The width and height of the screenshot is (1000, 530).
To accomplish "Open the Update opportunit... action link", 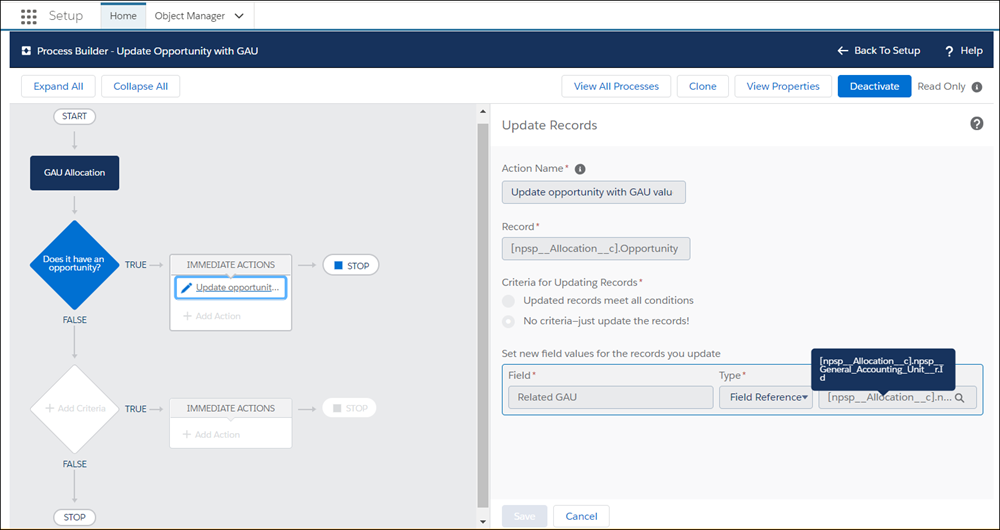I will 237,288.
